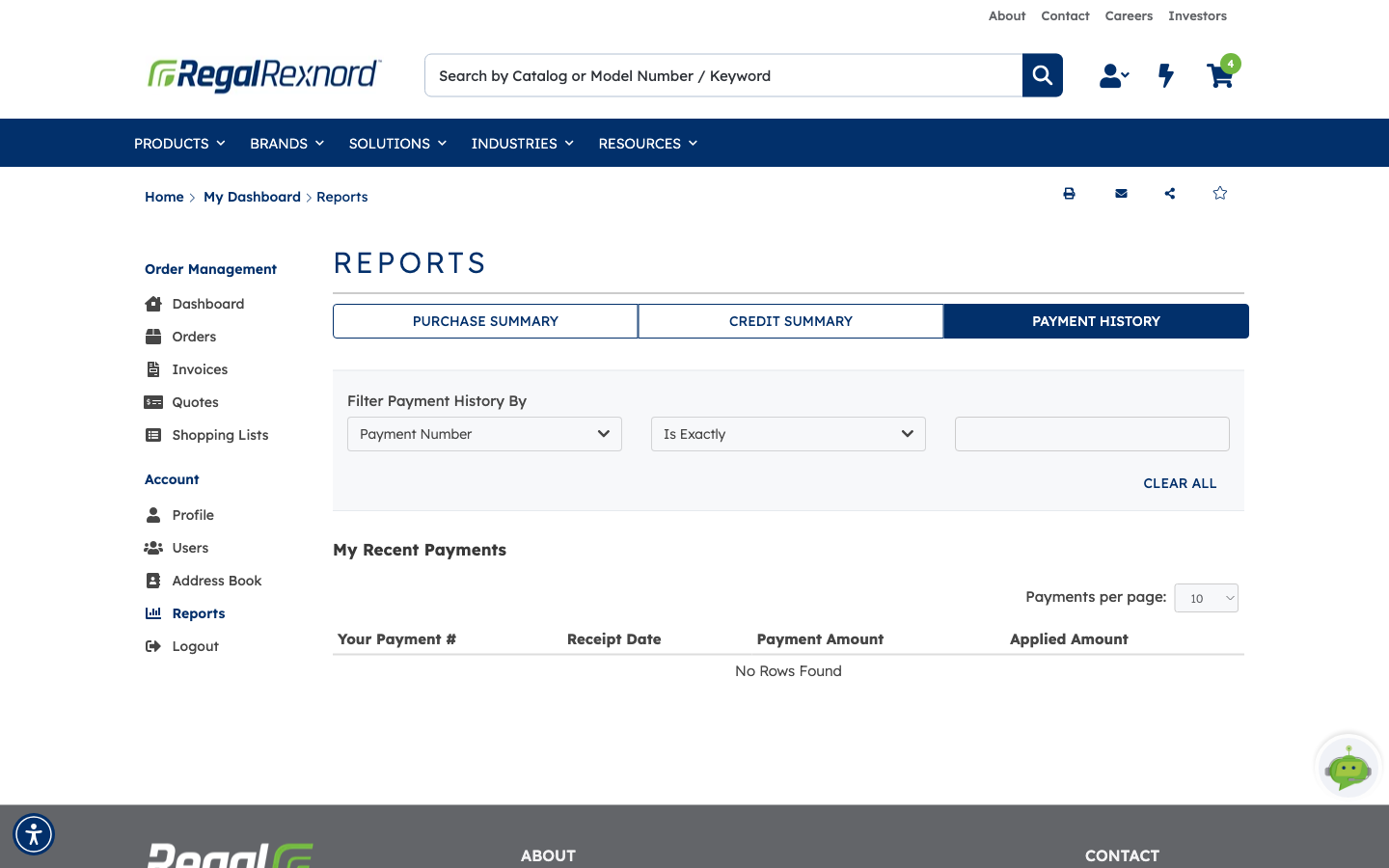Screen dimensions: 1389x868
Task: Open the user account icon menu
Action: coord(1114,75)
